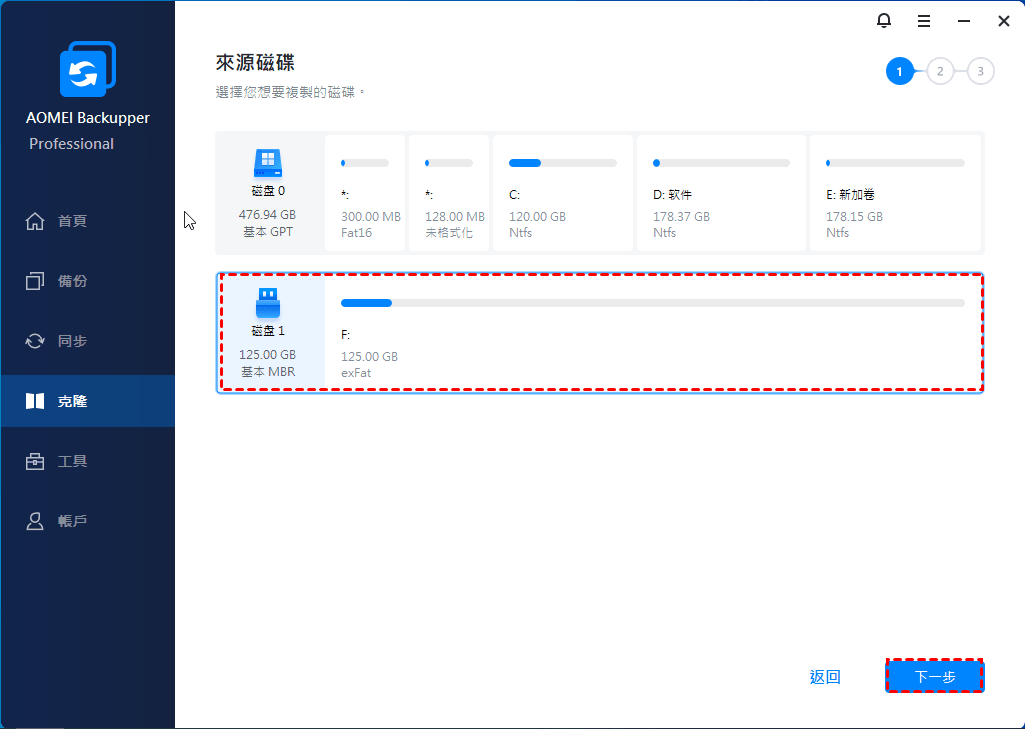The height and width of the screenshot is (729, 1025).
Task: Click the D: 软件 usage bar
Action: pos(721,163)
